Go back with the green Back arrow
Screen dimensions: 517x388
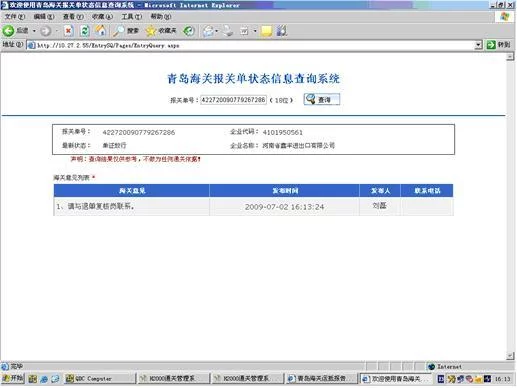click(15, 31)
